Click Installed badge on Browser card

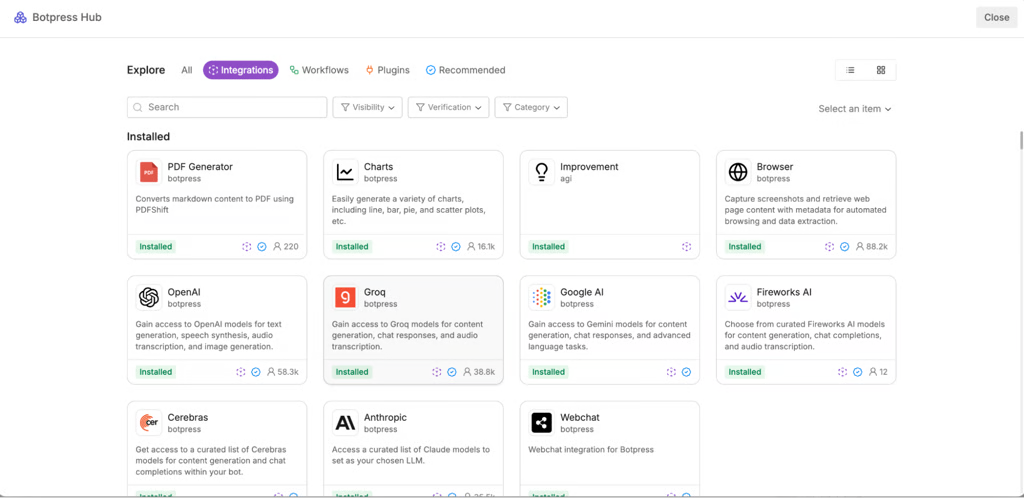point(745,247)
